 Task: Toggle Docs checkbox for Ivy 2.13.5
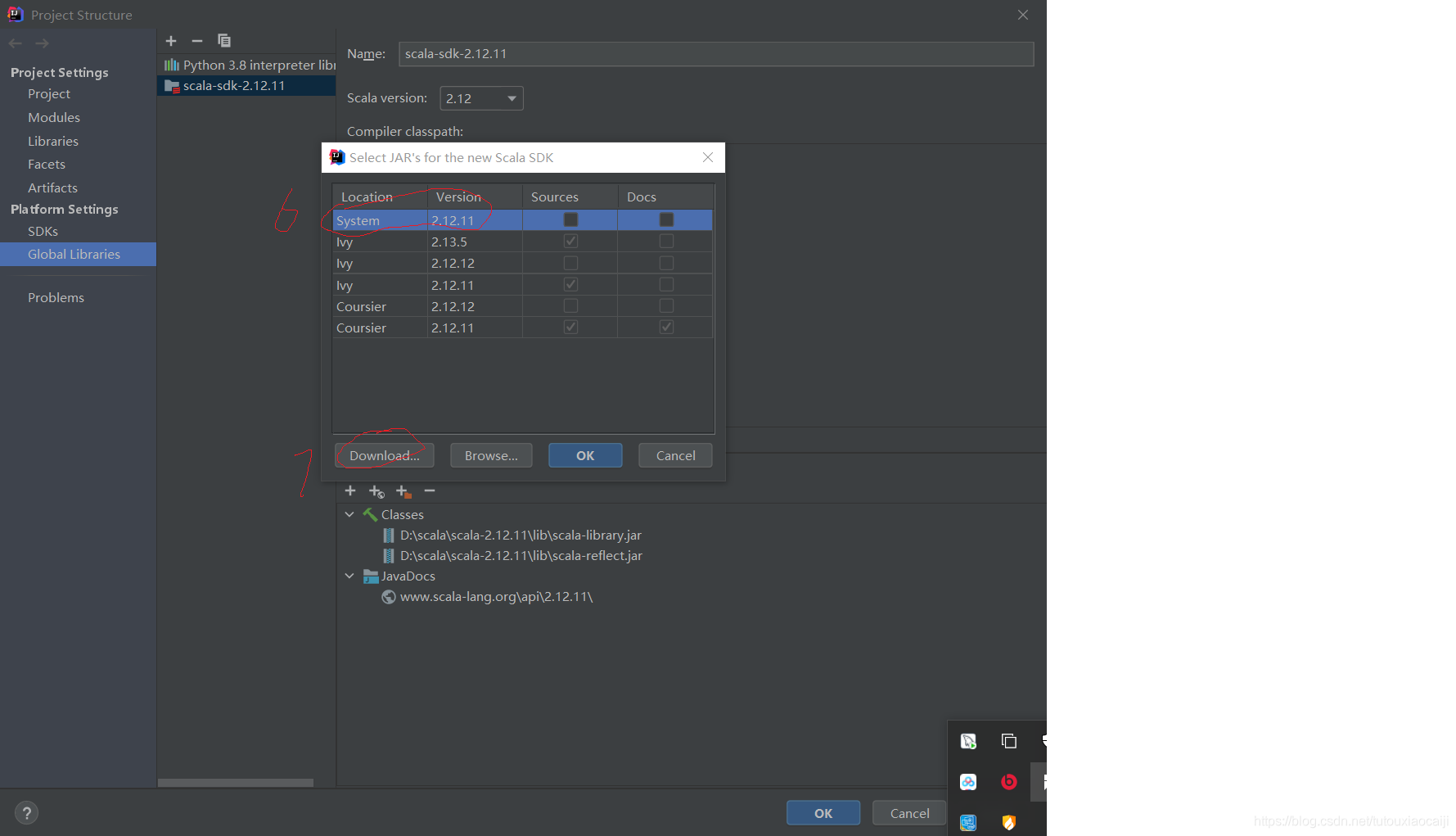(666, 242)
